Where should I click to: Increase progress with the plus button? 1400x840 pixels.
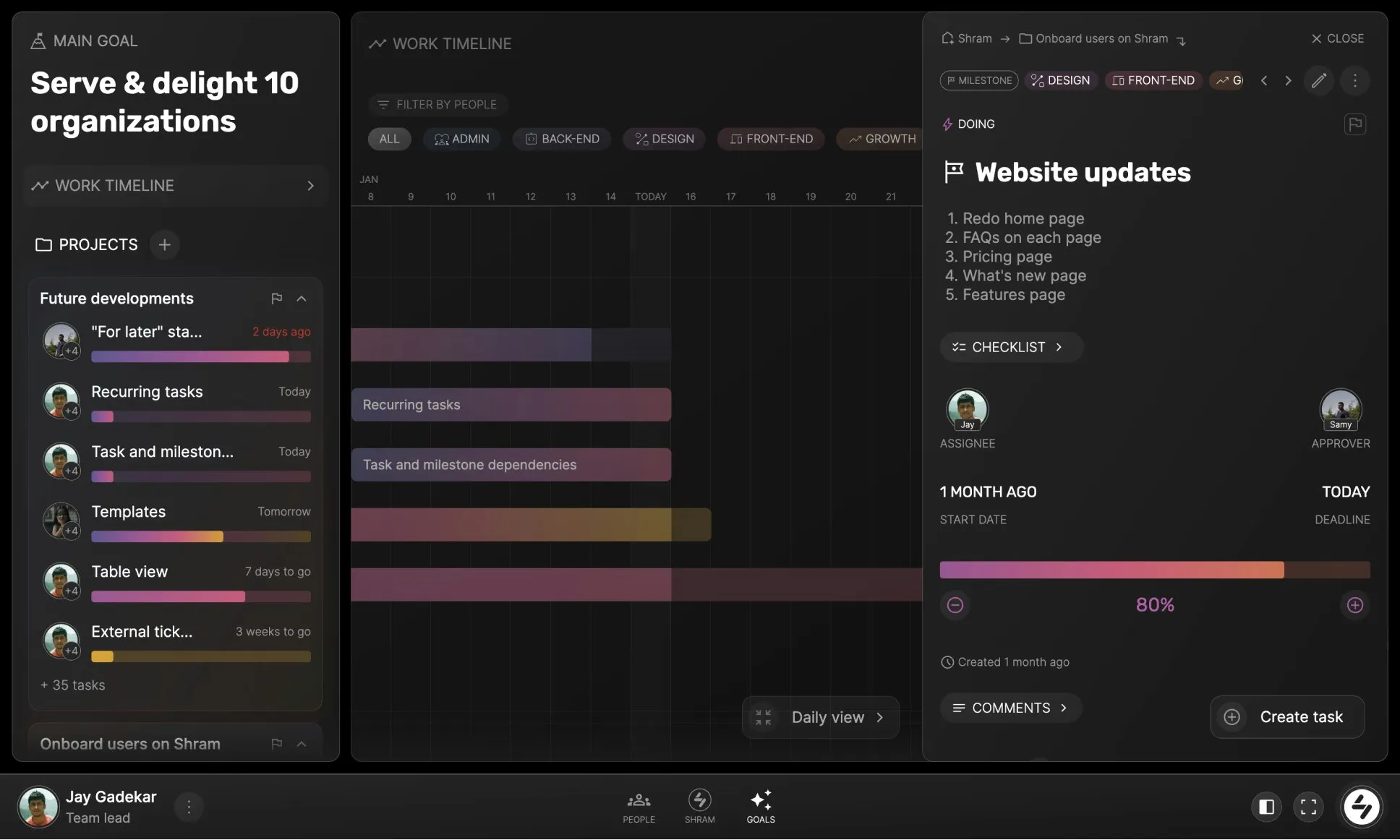1354,605
